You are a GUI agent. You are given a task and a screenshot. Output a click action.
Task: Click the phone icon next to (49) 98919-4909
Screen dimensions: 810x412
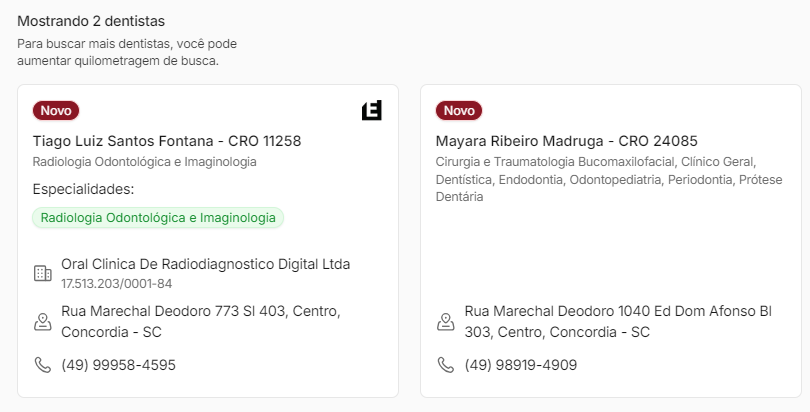pyautogui.click(x=446, y=365)
